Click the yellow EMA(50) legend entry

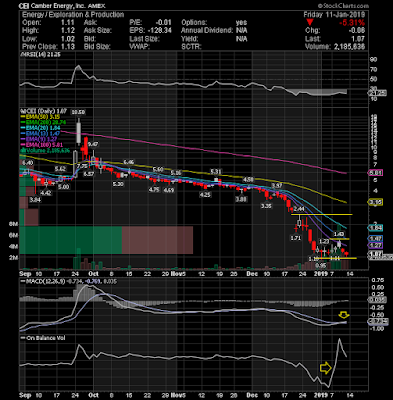[41, 117]
